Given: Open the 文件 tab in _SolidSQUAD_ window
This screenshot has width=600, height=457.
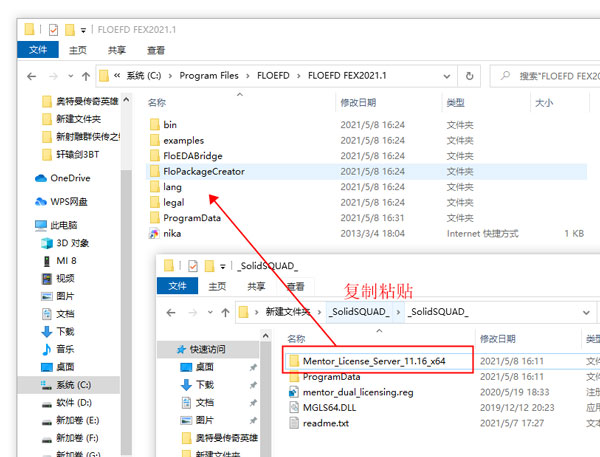Looking at the screenshot, I should [178, 286].
